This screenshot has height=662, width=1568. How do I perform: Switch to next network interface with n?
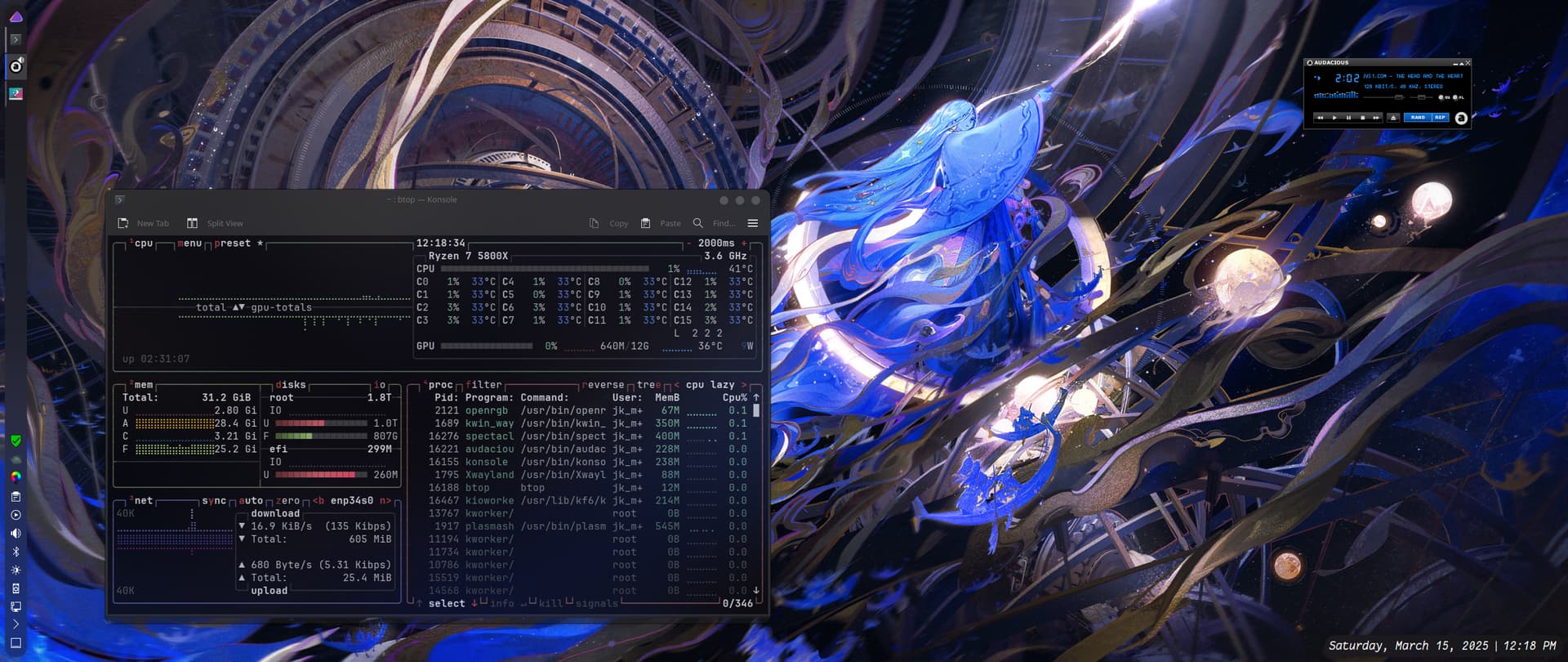pos(385,500)
